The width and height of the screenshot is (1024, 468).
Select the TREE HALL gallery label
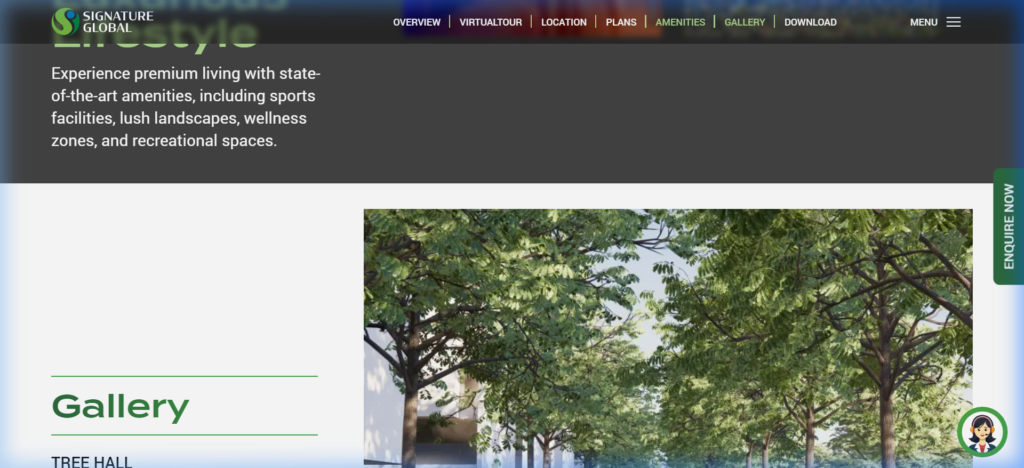[91, 462]
